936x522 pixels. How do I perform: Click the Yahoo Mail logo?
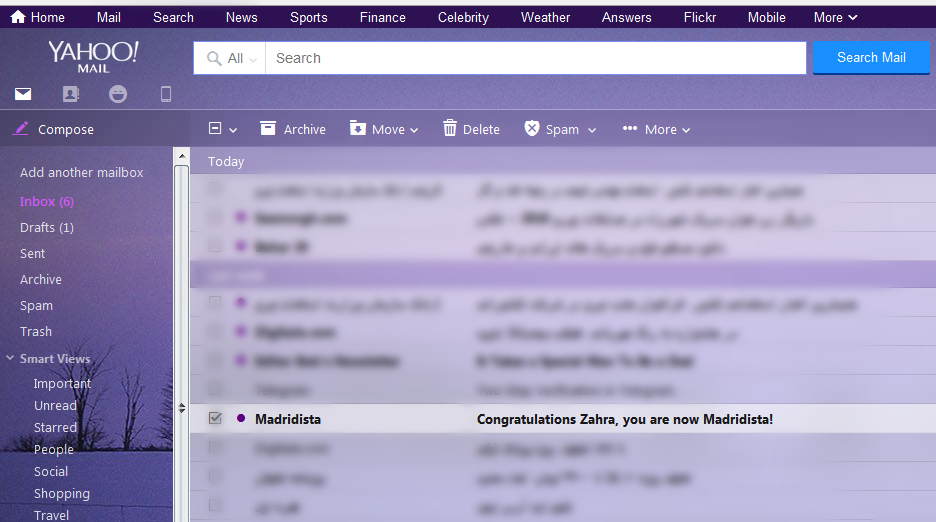94,57
